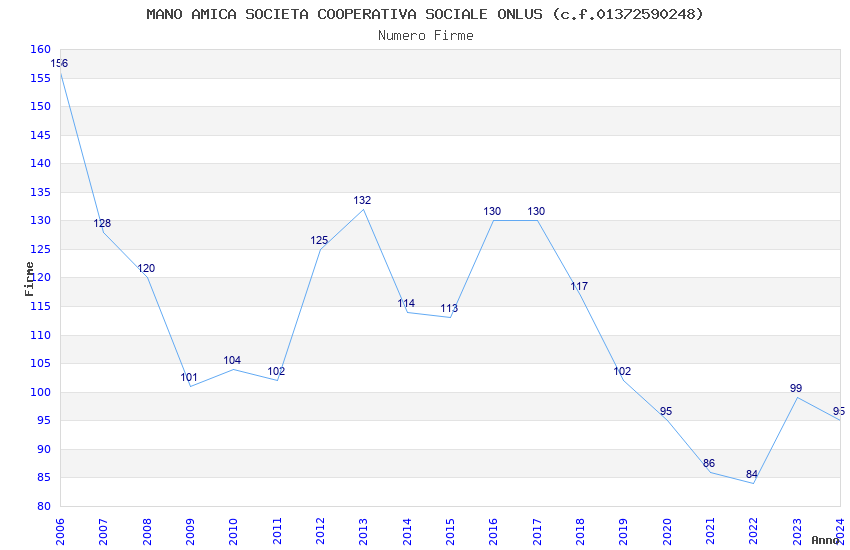850x550 pixels.
Task: Click the x-axis year label 2016
Action: click(x=493, y=531)
